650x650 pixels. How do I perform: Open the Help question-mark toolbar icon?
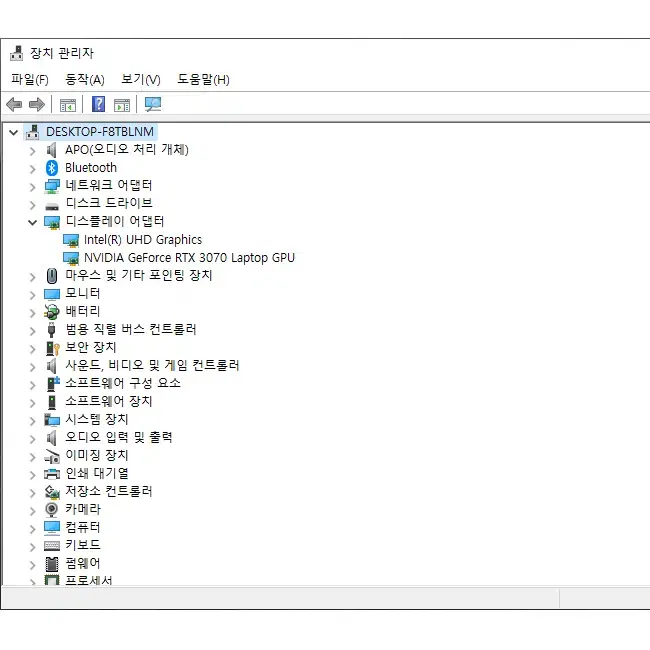point(98,104)
